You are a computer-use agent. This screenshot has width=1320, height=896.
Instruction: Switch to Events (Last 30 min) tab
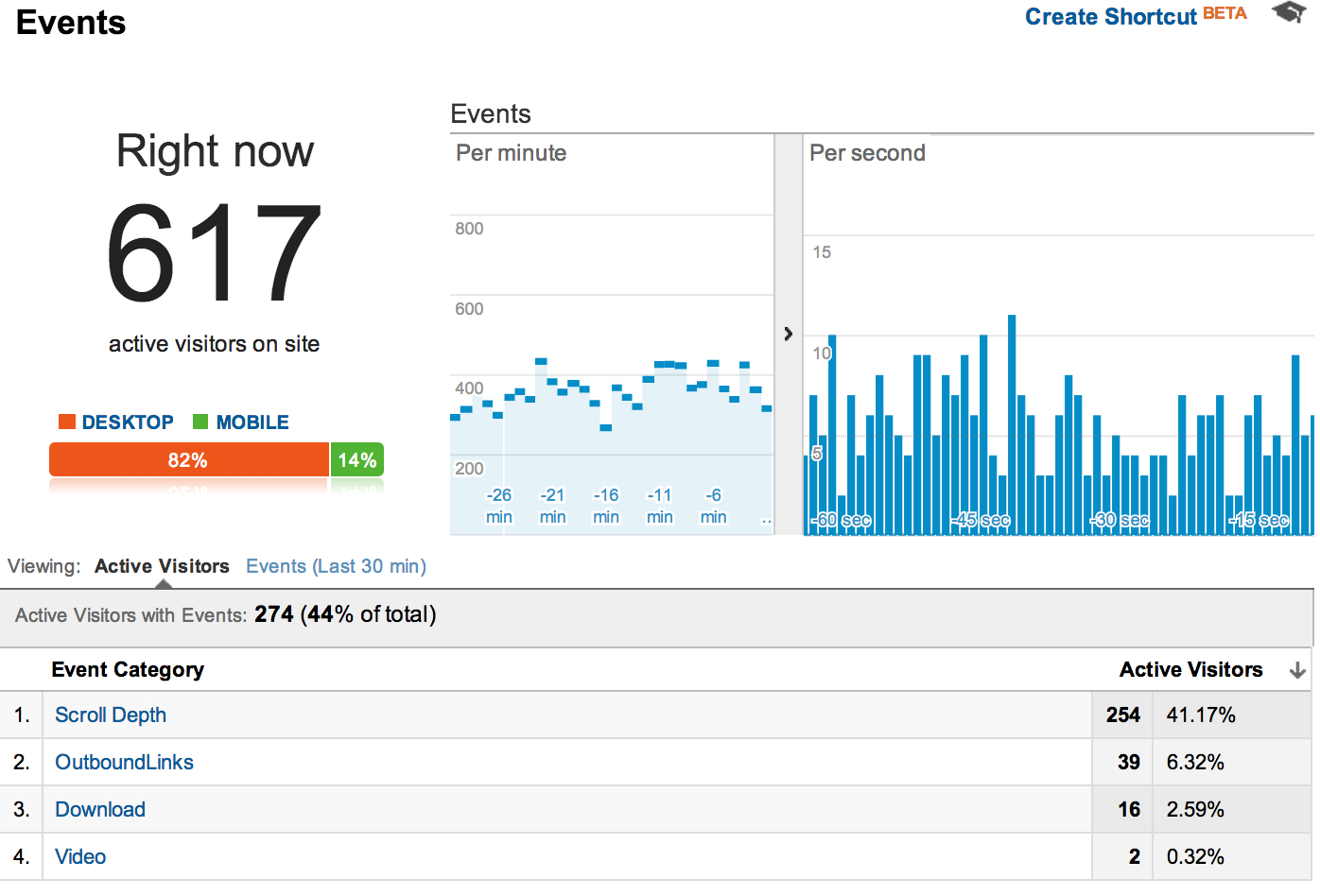point(336,566)
